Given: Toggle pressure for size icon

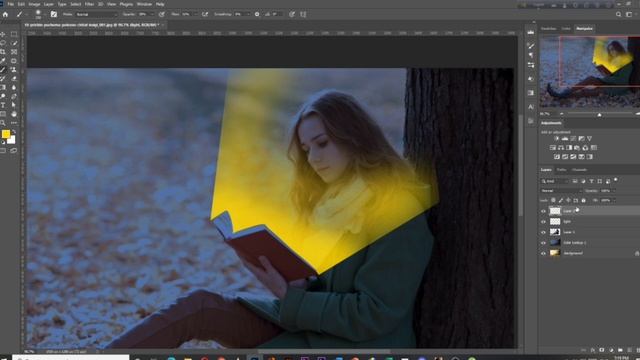Looking at the screenshot, I should pyautogui.click(x=292, y=14).
